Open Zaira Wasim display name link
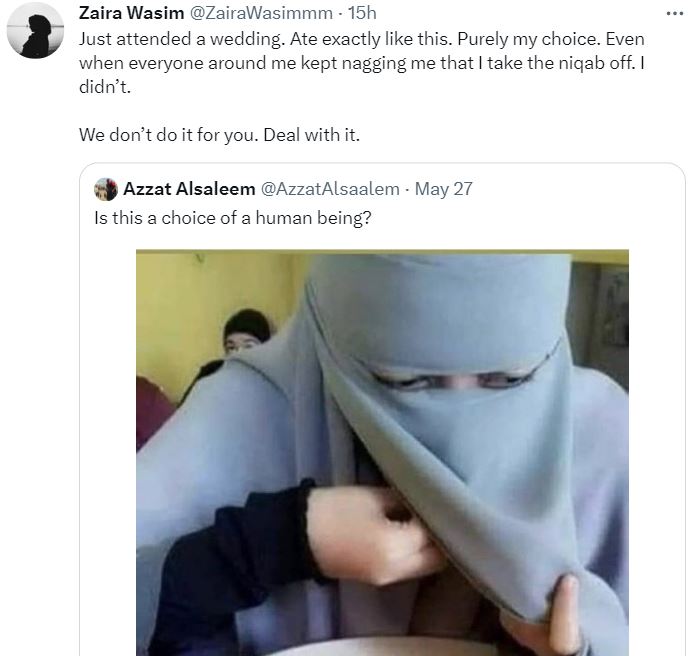700x656 pixels. (x=131, y=13)
